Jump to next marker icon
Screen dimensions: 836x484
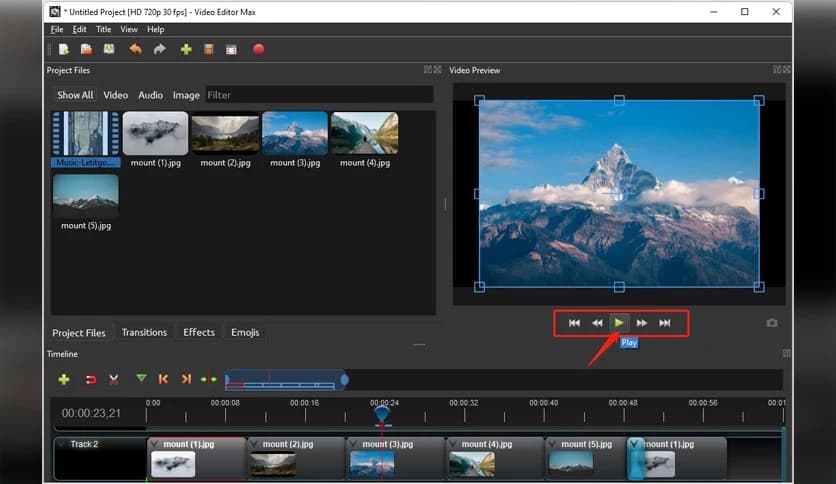[186, 379]
